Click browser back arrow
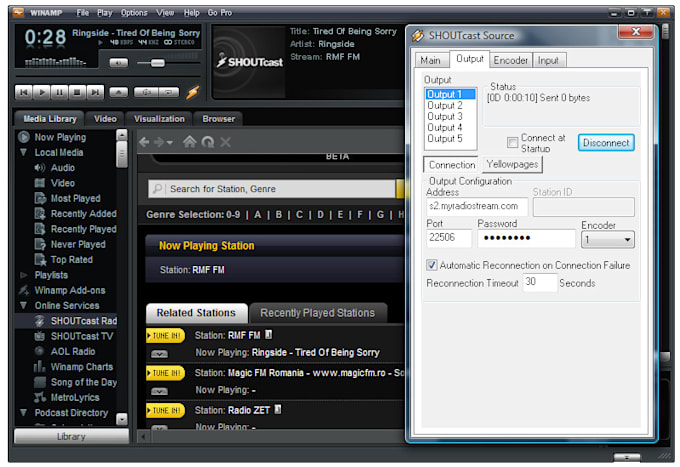The width and height of the screenshot is (680, 467). pyautogui.click(x=144, y=142)
